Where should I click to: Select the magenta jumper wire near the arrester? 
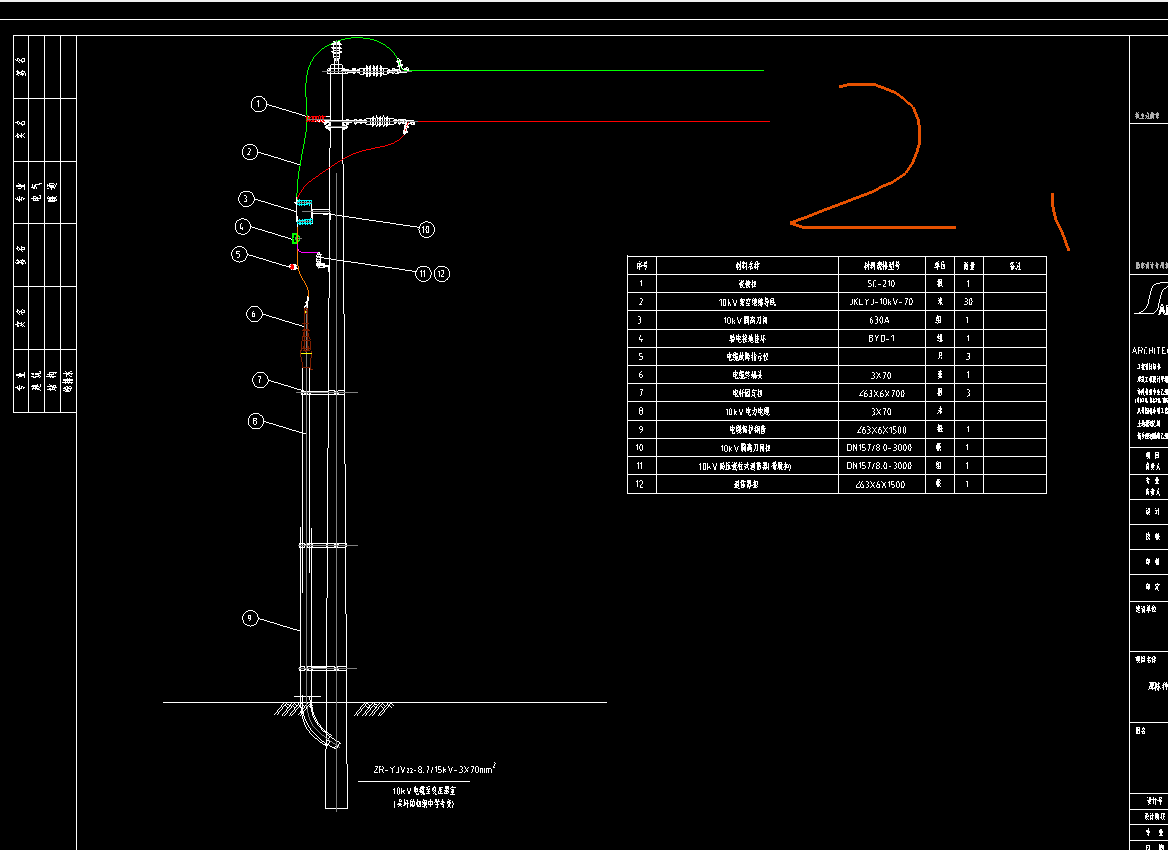[308, 252]
